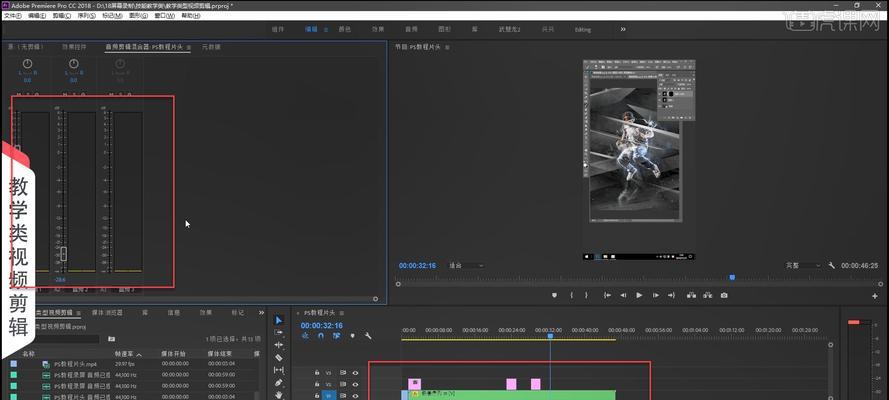Viewport: 889px width, 400px height.
Task: Expand the workspace overflow chevrons in top bar
Action: 623,29
